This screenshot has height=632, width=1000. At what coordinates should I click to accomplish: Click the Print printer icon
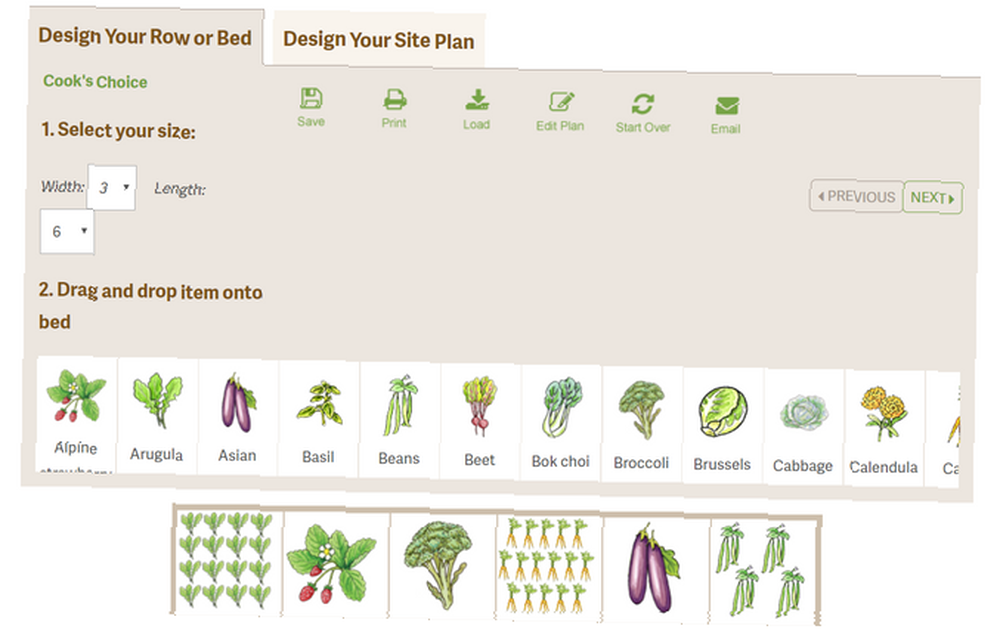[395, 100]
